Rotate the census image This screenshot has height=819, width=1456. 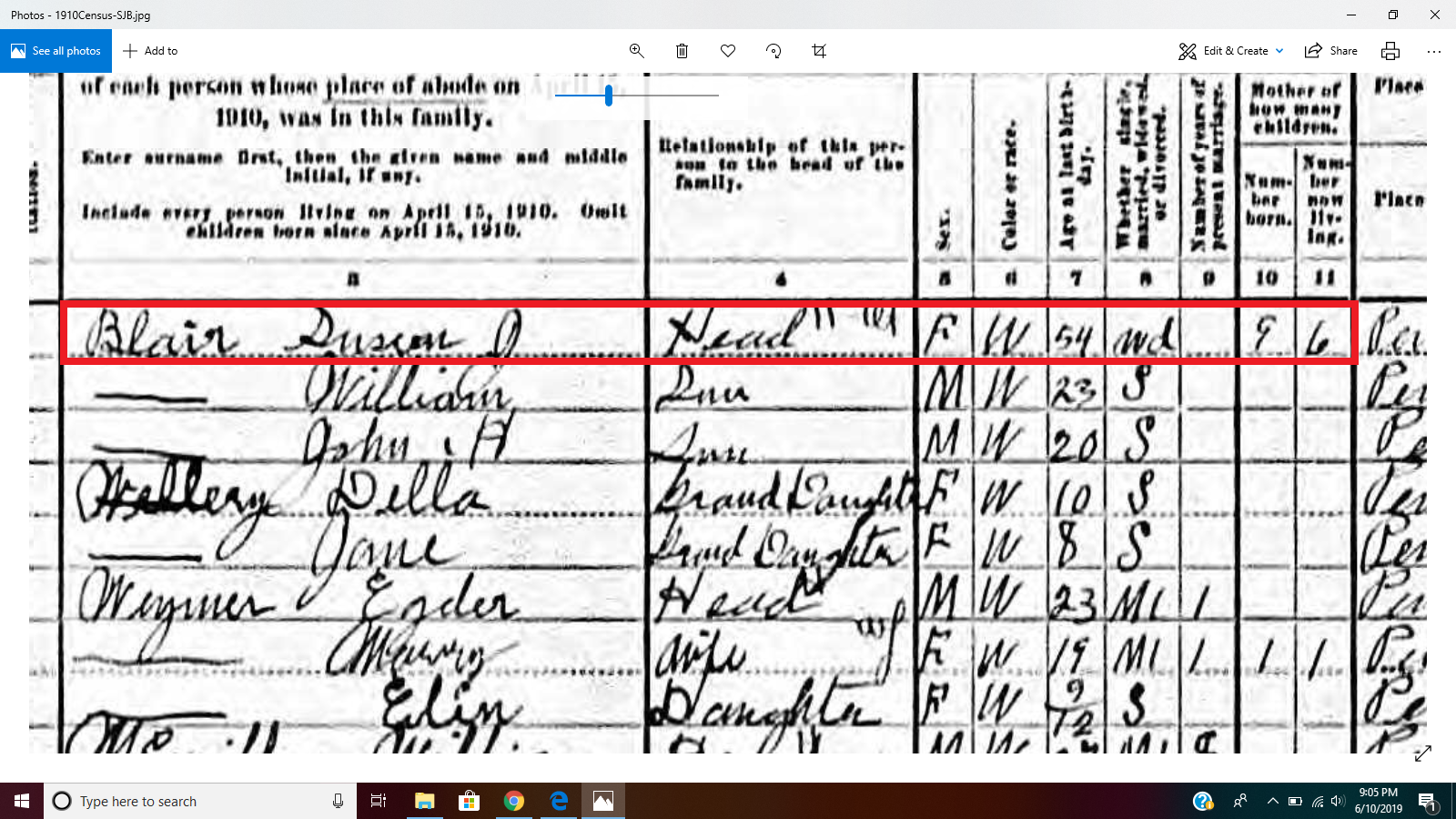click(773, 51)
